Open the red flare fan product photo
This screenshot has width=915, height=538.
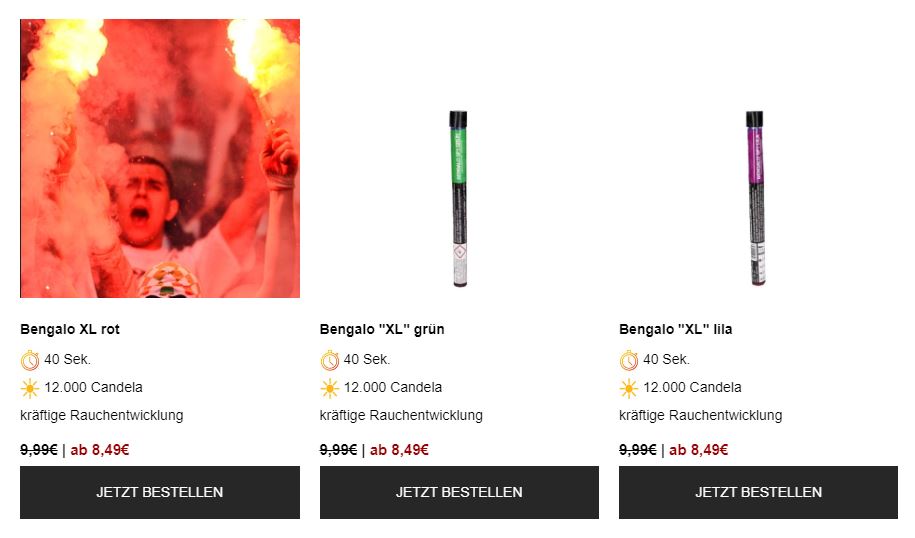pos(160,158)
